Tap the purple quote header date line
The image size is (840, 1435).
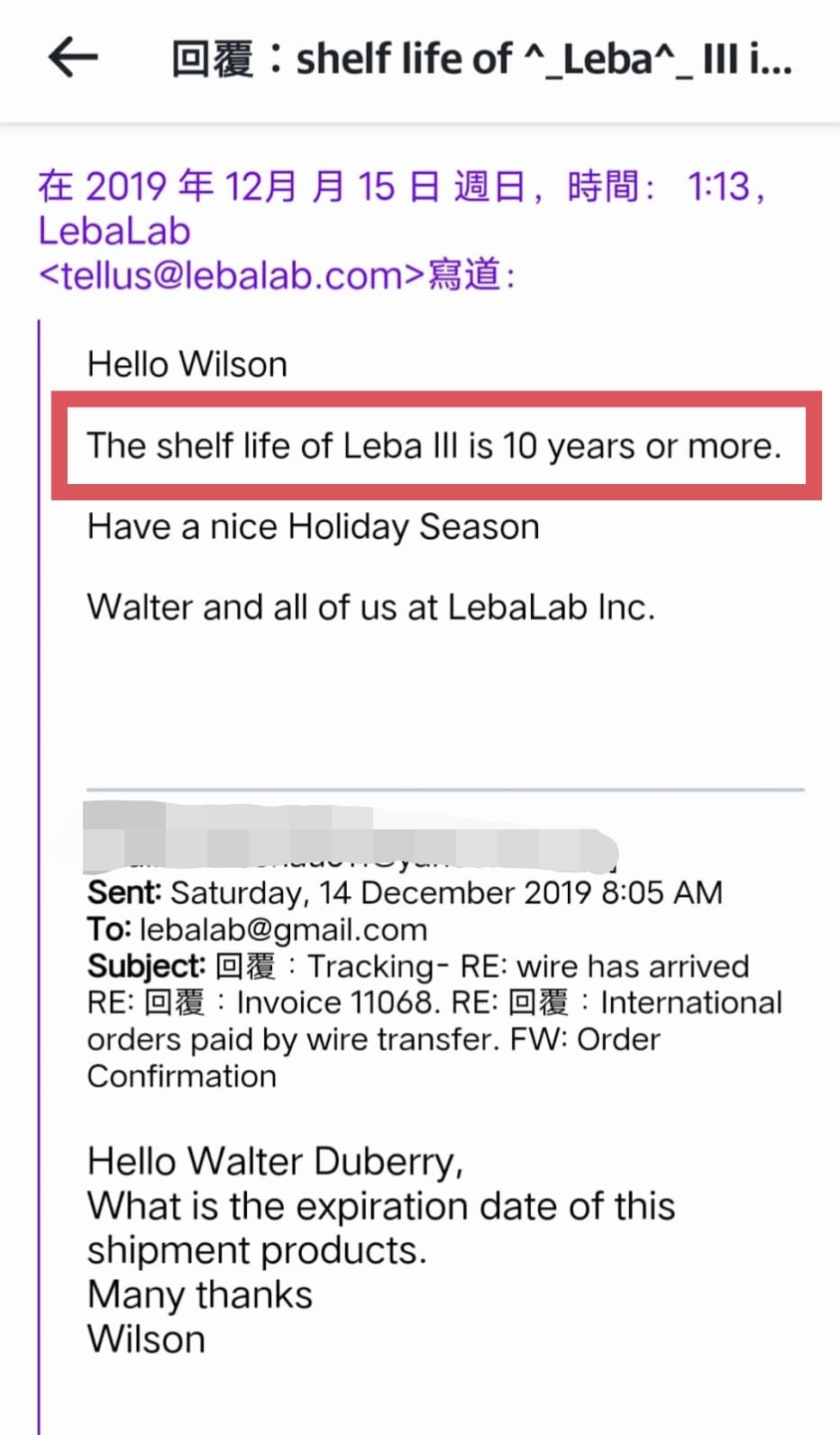coord(402,187)
